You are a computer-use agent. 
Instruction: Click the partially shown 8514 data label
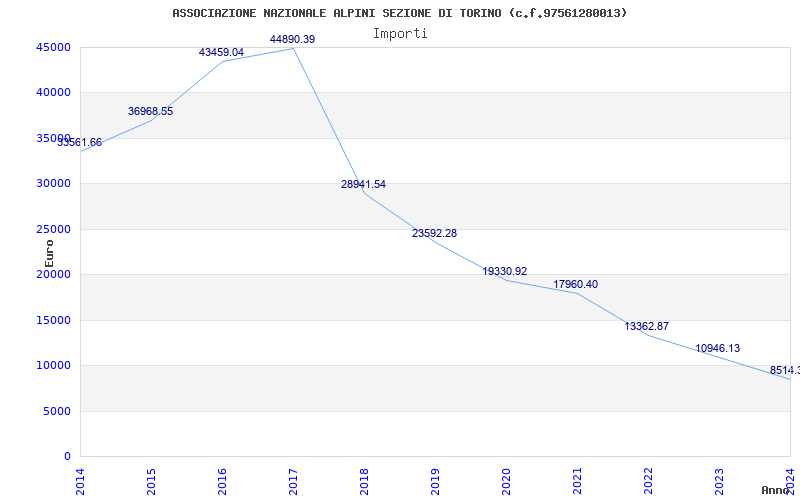785,370
